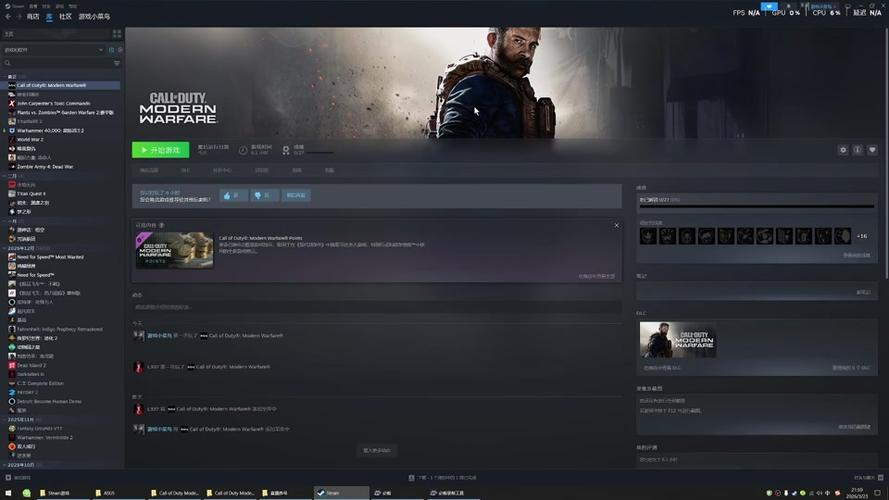This screenshot has height=500, width=889.
Task: Click the library search field
Action: coord(58,63)
